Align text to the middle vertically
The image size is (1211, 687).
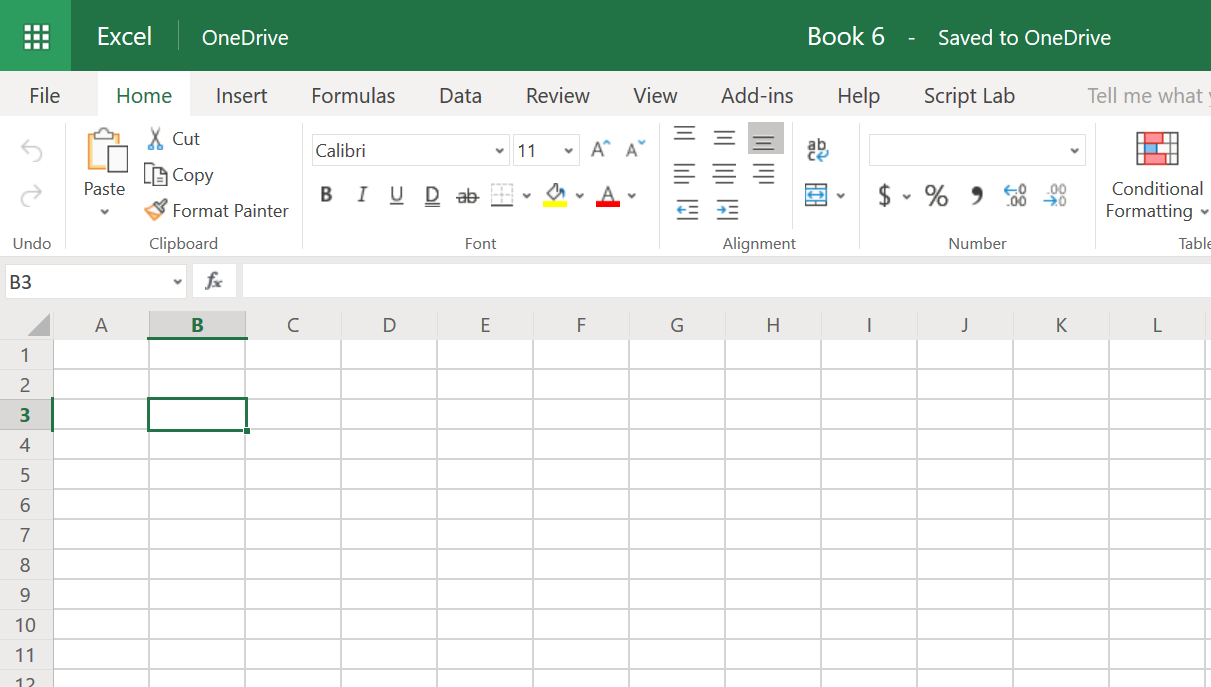725,138
